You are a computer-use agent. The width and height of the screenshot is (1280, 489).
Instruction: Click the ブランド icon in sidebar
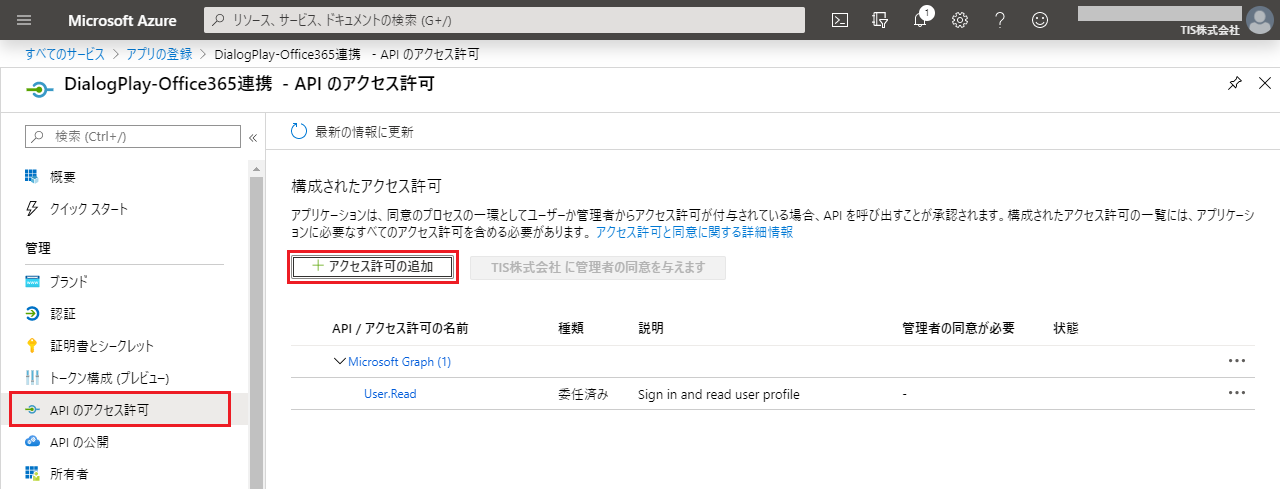[31, 281]
